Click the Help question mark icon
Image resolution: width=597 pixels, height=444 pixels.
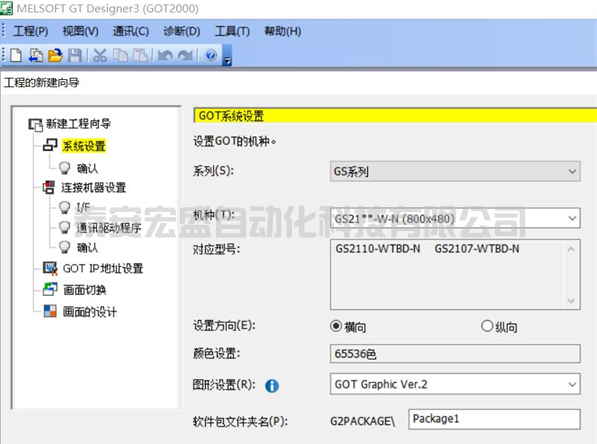click(211, 55)
